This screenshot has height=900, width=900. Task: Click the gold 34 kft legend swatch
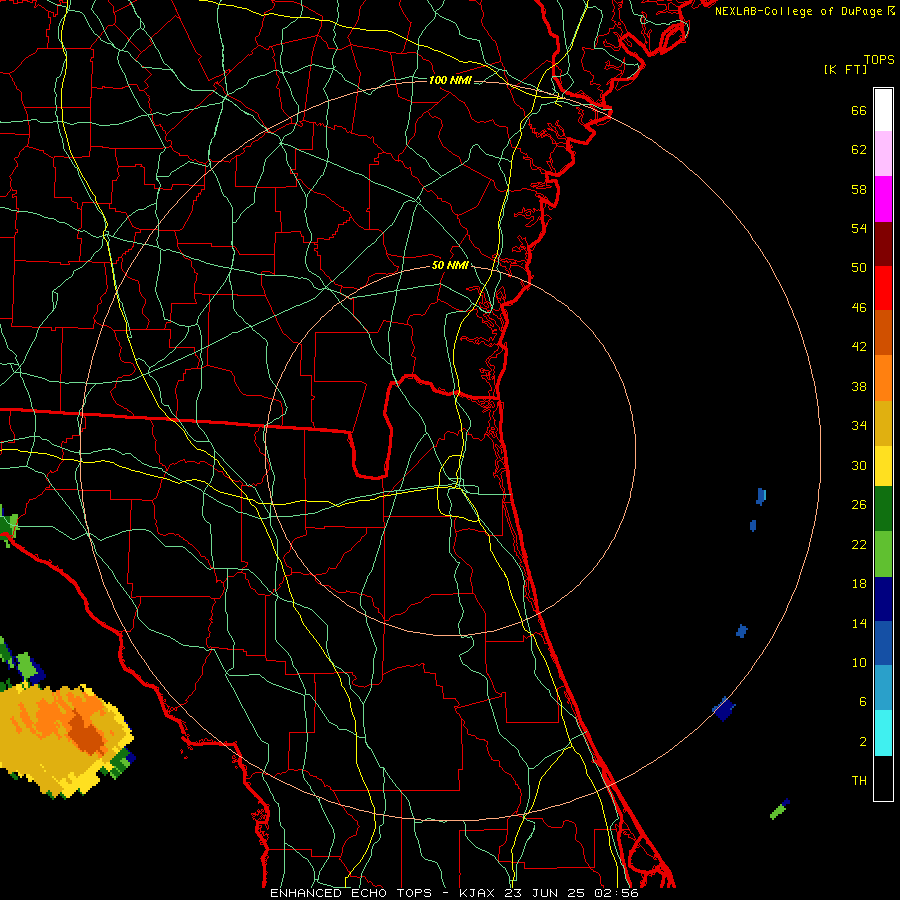[883, 423]
